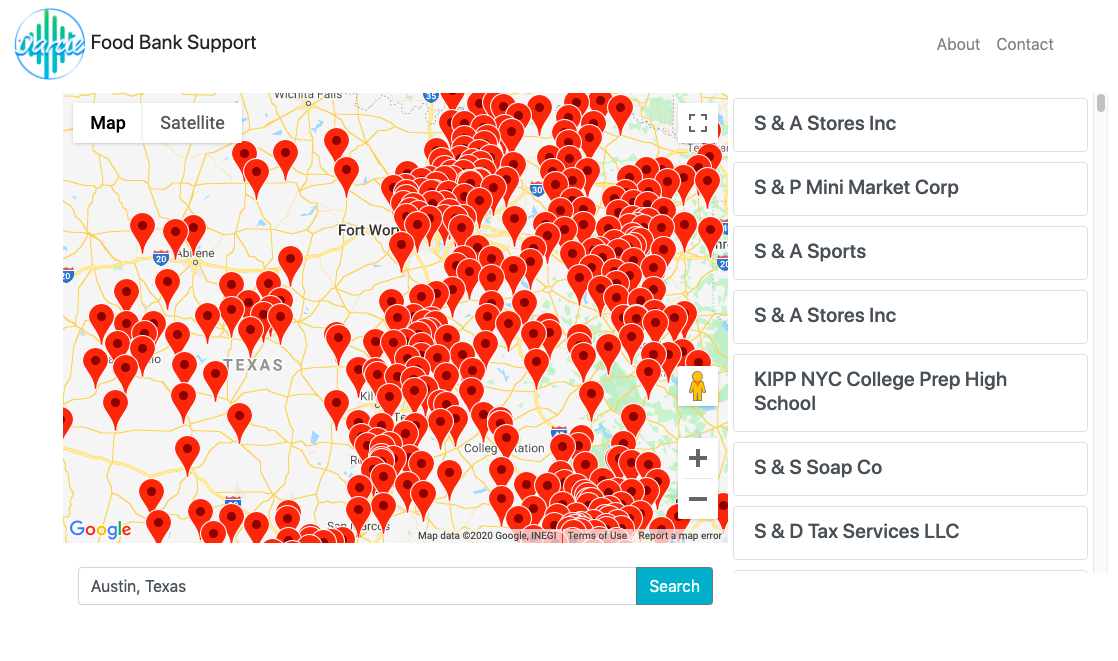
Task: Select S & A Stores Inc below S & A Sports
Action: click(x=910, y=317)
